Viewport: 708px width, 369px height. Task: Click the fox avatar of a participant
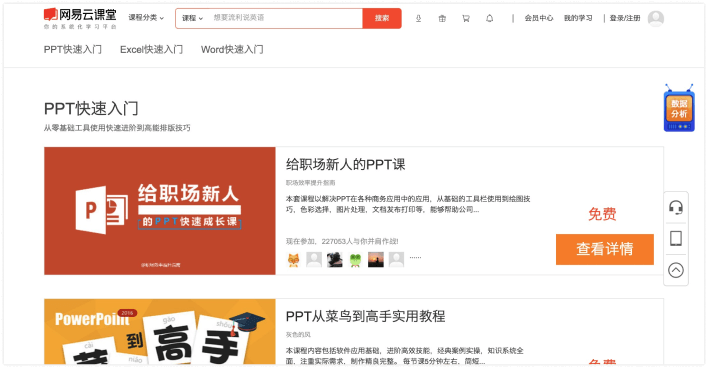click(293, 260)
